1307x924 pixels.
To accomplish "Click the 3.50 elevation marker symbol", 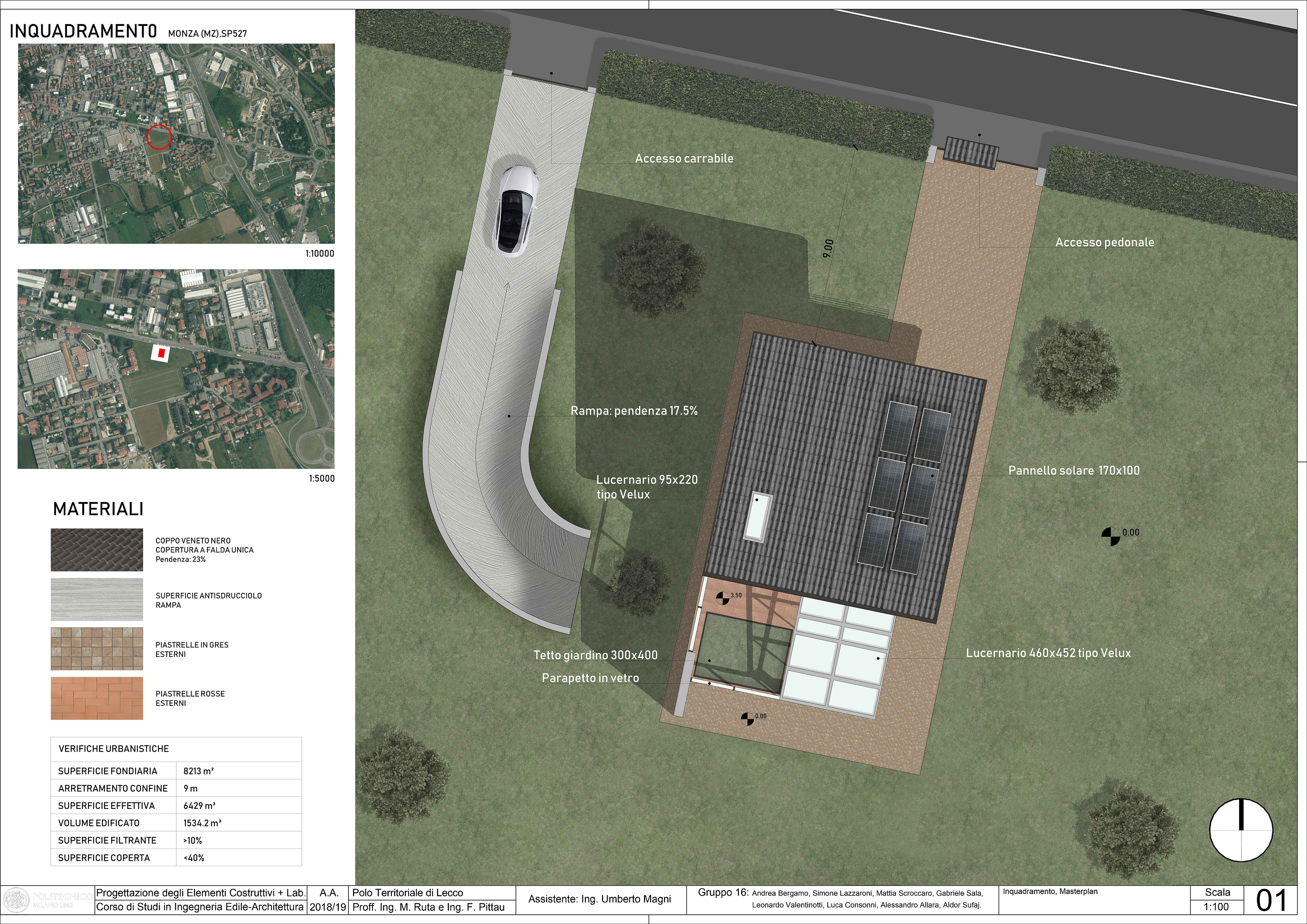I will coord(722,598).
